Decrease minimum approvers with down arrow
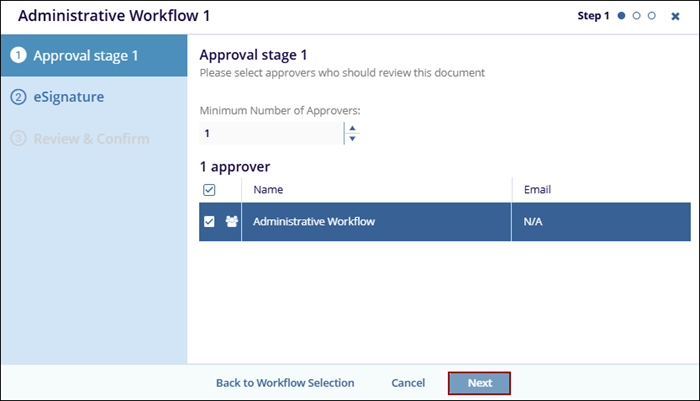Viewport: 700px width, 401px height. tap(351, 139)
